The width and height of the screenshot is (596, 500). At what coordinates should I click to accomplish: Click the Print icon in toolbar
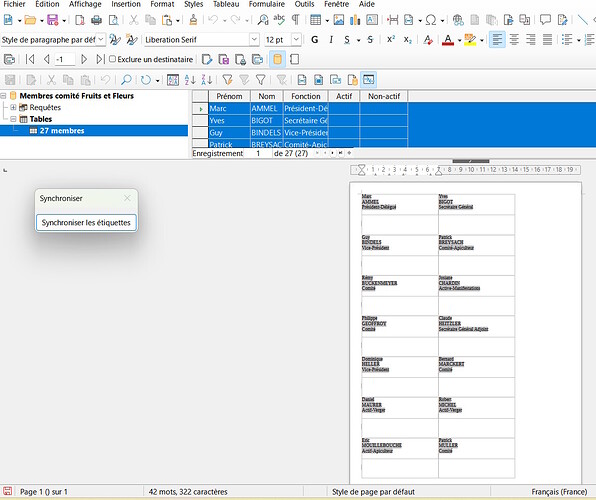(96, 20)
